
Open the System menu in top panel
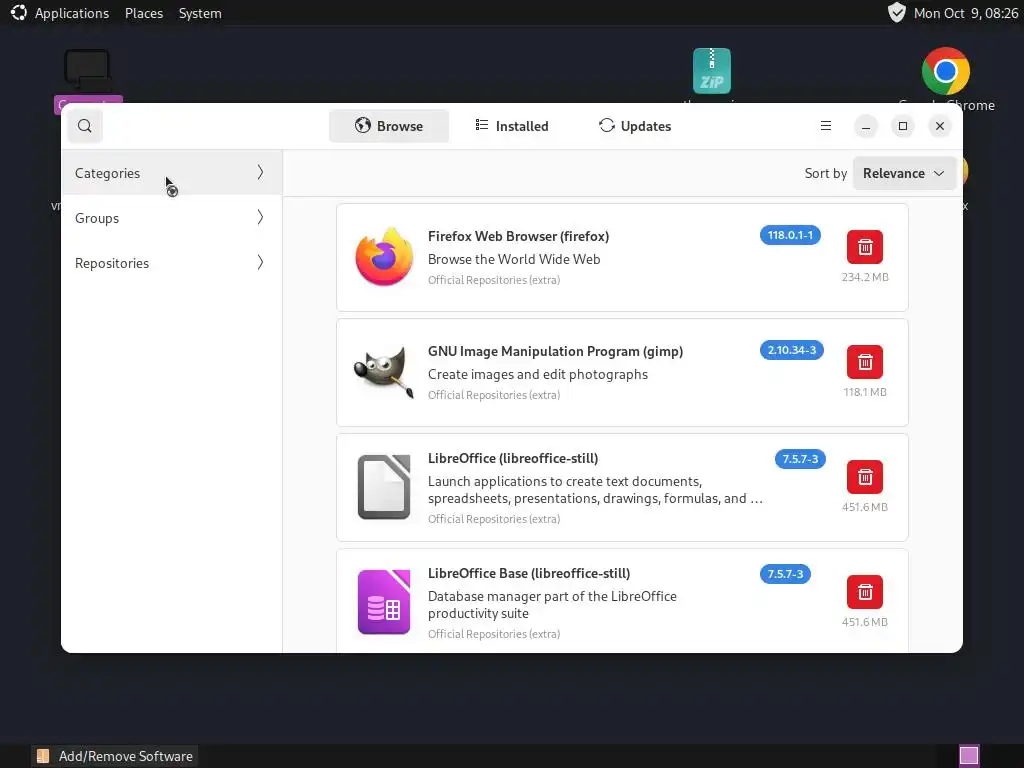click(x=200, y=13)
